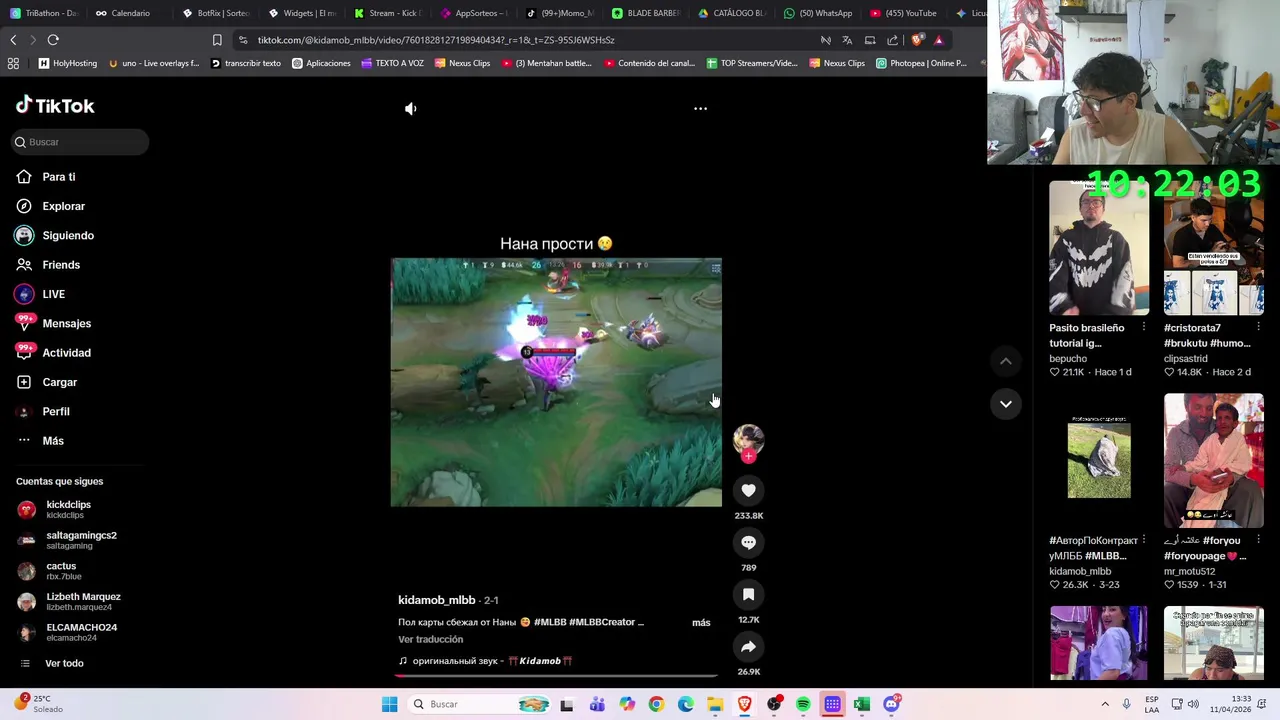Open the Brave Shields lion icon
The height and width of the screenshot is (720, 1280).
pyautogui.click(x=917, y=40)
